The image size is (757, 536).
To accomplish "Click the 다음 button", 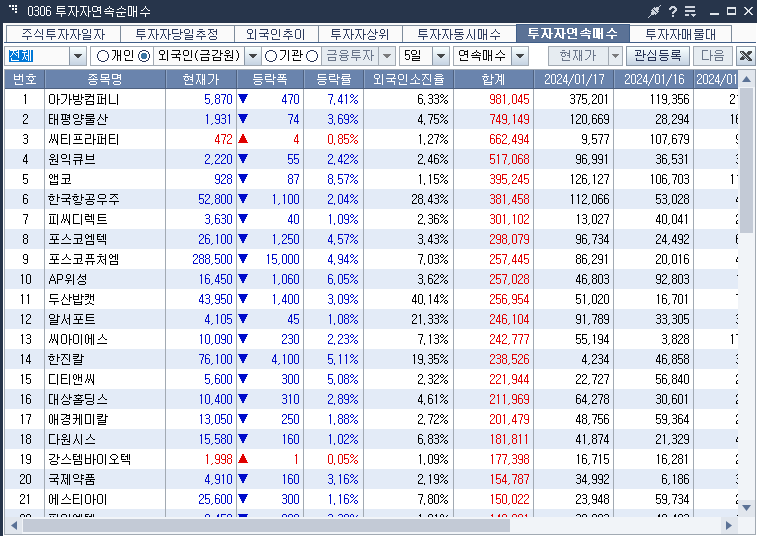I will tap(713, 56).
